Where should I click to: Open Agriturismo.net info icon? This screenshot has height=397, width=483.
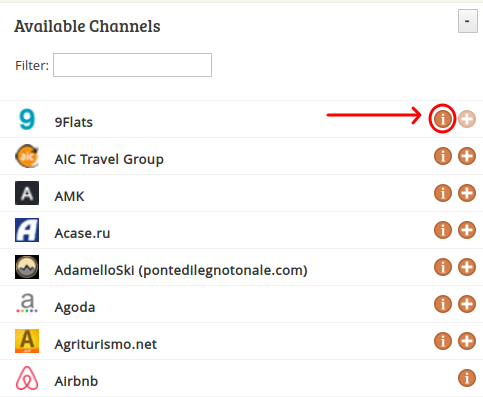pos(443,341)
